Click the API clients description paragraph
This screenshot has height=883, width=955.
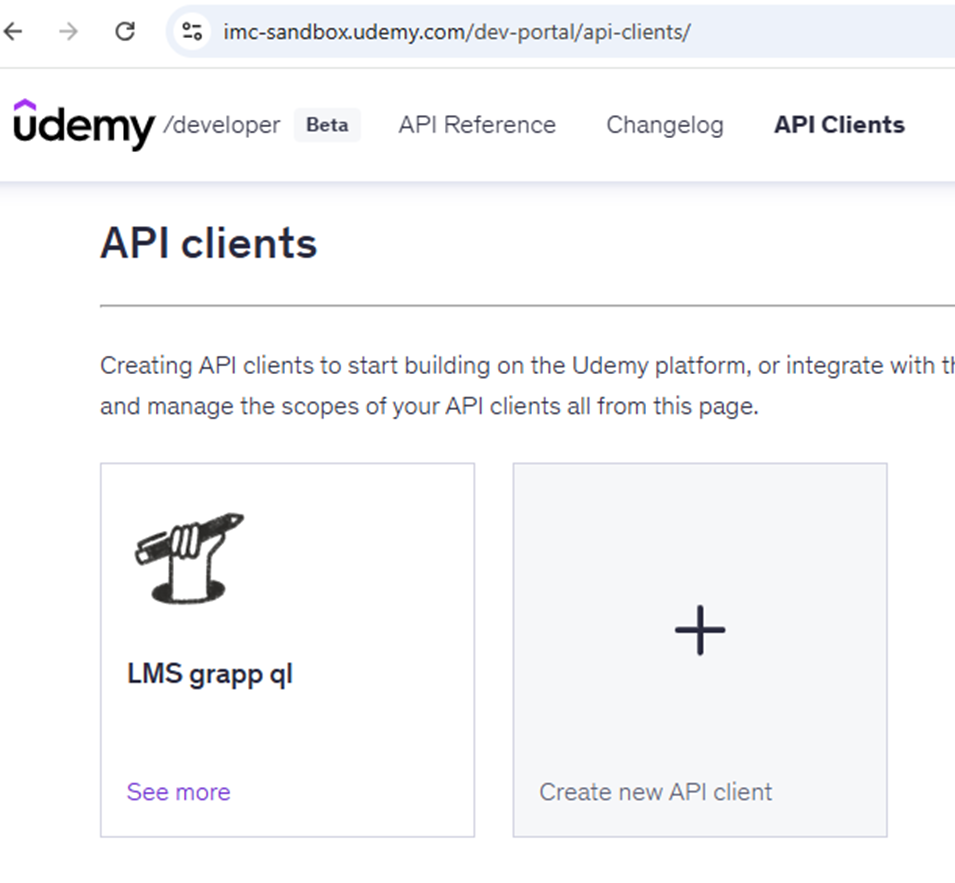tap(527, 385)
